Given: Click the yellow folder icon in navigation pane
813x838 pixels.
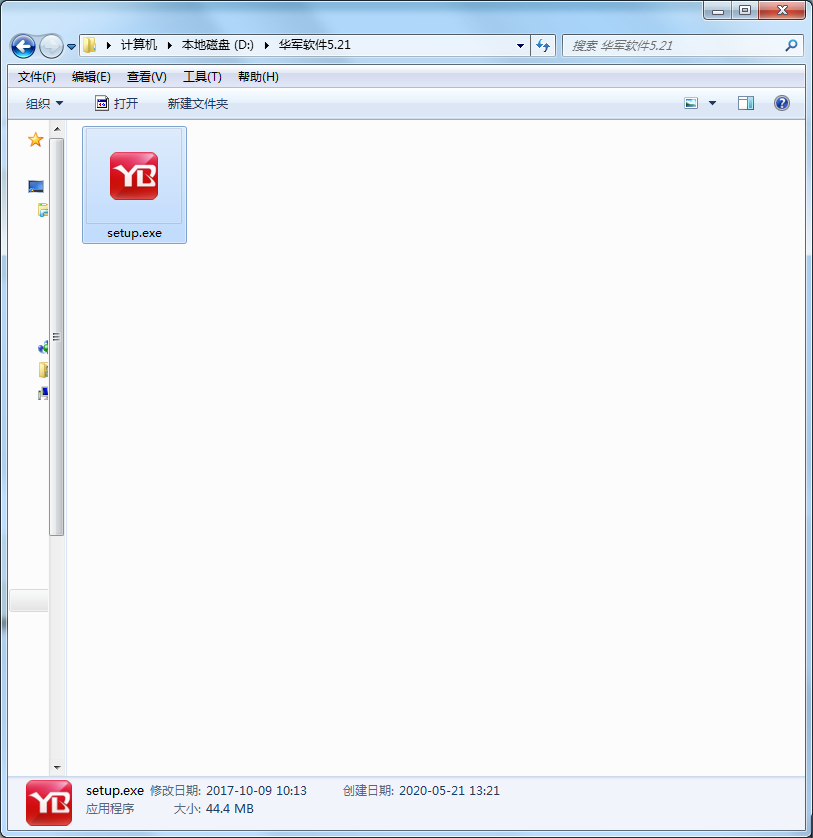Looking at the screenshot, I should 43,370.
